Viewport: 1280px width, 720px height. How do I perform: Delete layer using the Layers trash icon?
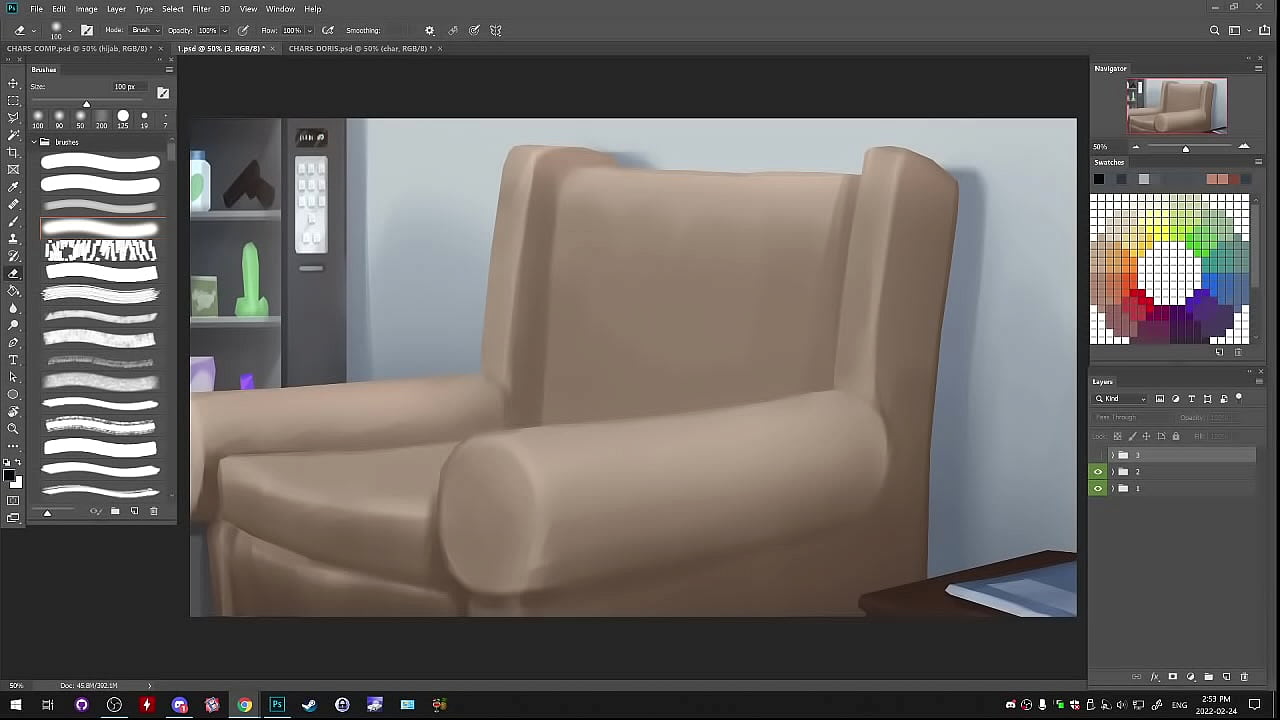pos(1244,677)
